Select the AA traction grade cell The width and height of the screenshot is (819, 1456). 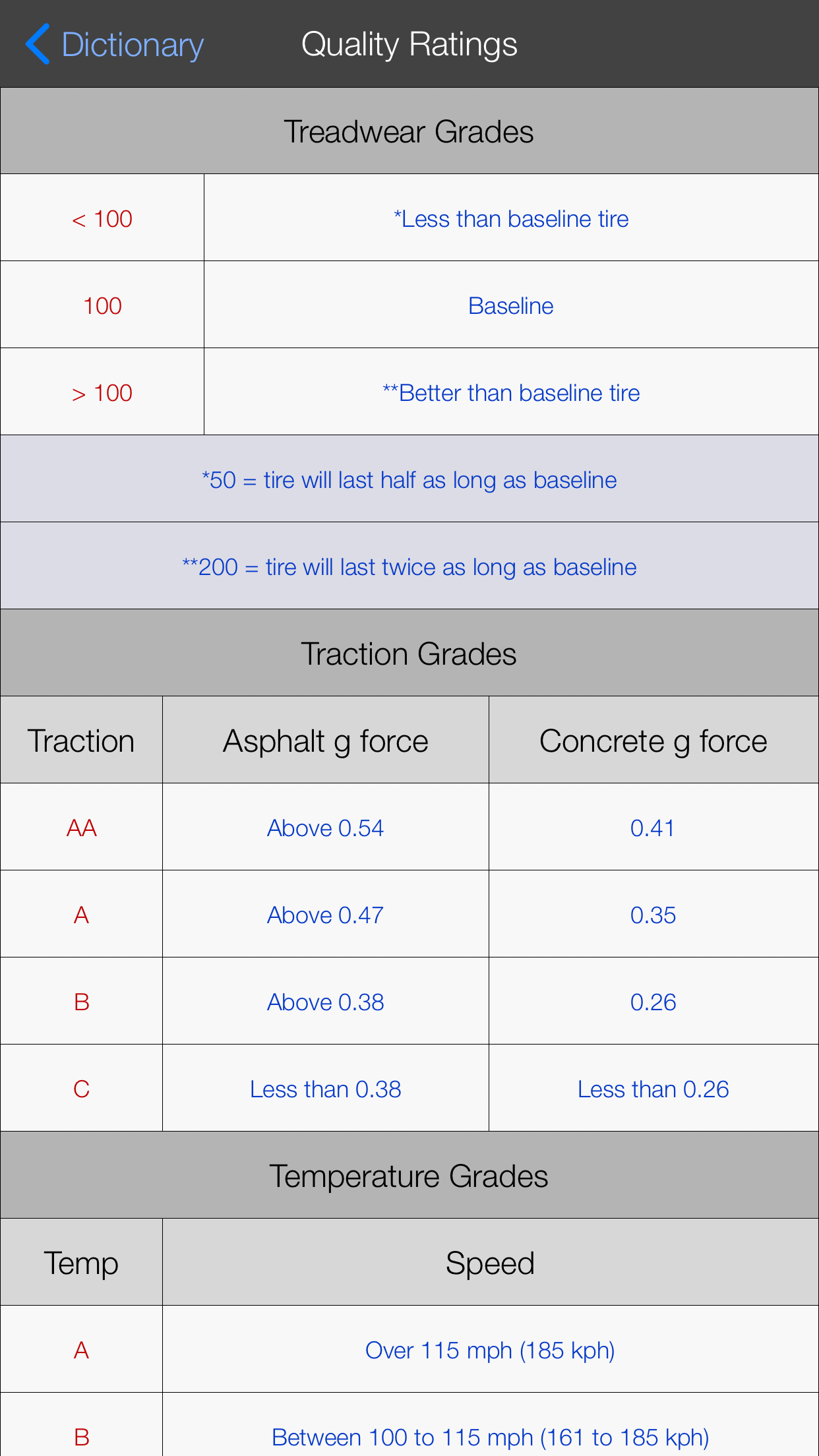pyautogui.click(x=81, y=827)
